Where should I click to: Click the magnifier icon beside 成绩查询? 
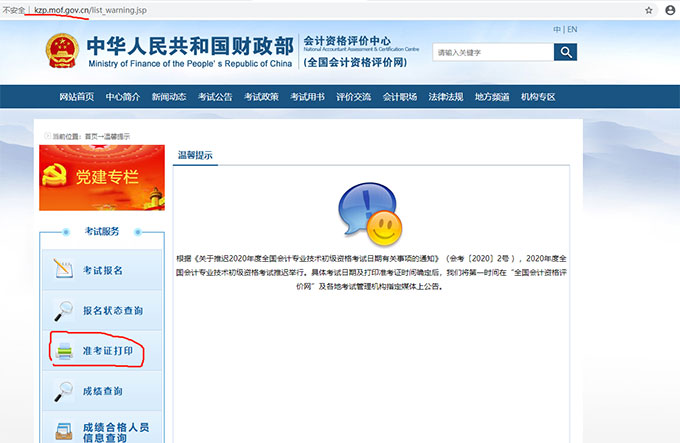click(x=63, y=391)
